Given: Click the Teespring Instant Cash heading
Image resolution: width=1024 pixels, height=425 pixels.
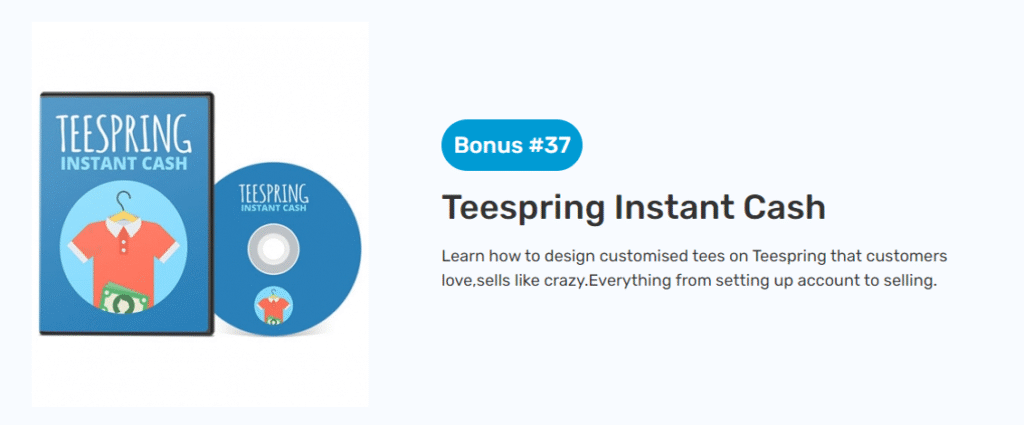Looking at the screenshot, I should click(633, 208).
